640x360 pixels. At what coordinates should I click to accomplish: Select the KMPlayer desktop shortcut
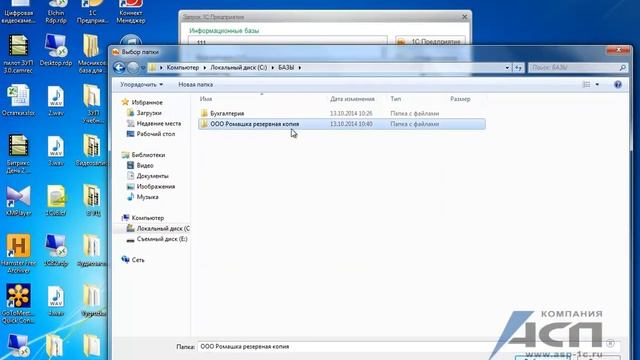pos(18,200)
